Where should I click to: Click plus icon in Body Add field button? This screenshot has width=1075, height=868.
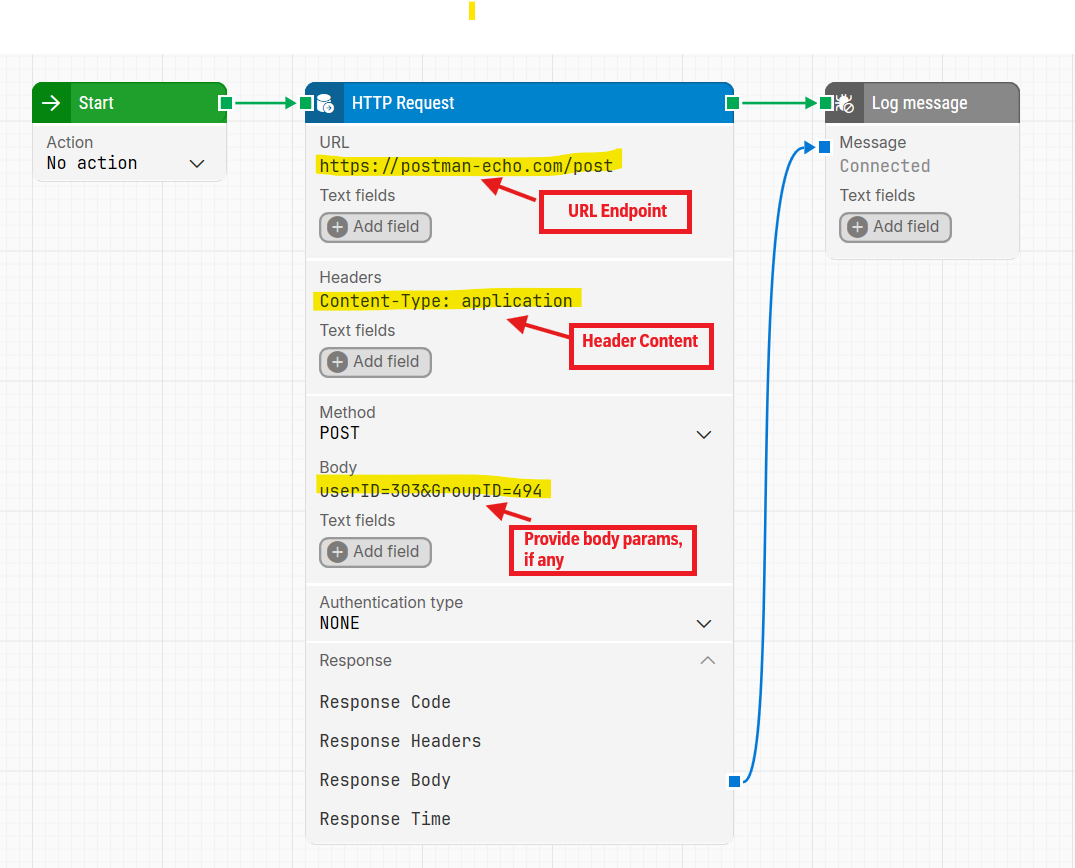tap(337, 552)
